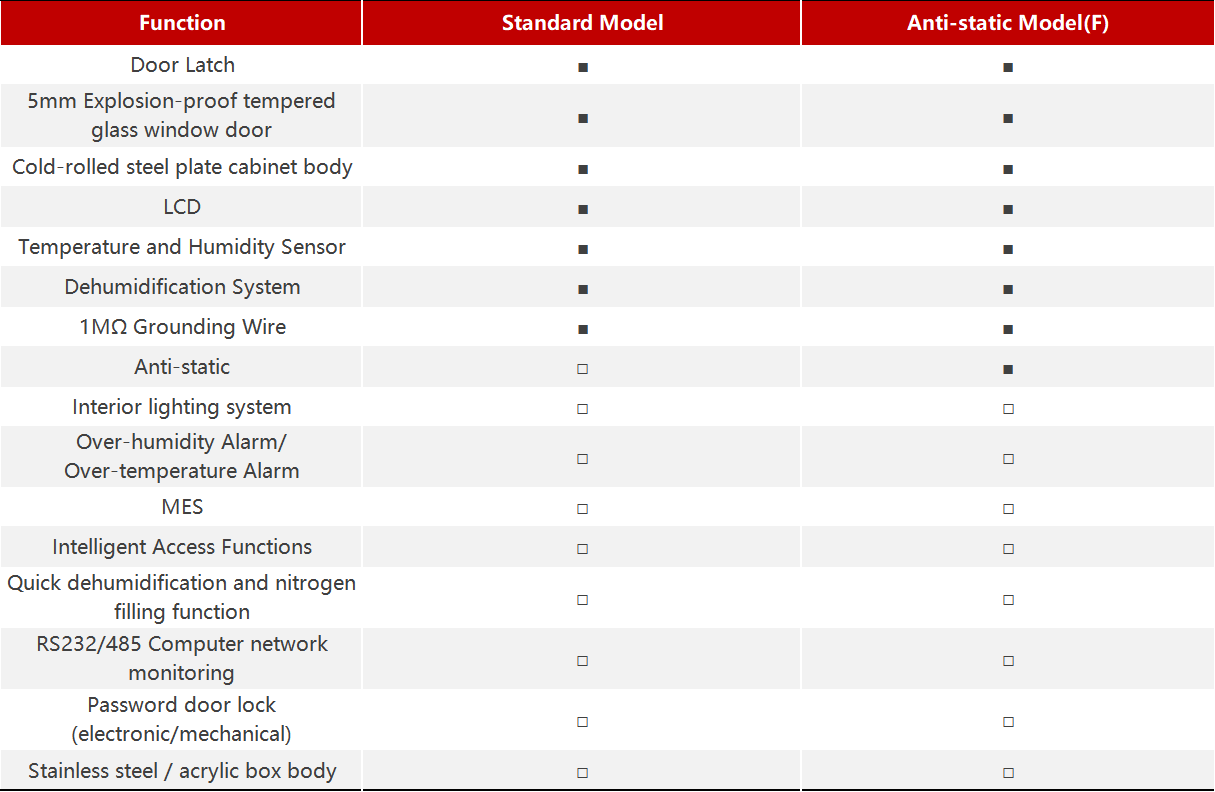Select the MES empty square under Standard Model
Screen dimensions: 1215x792
[583, 509]
